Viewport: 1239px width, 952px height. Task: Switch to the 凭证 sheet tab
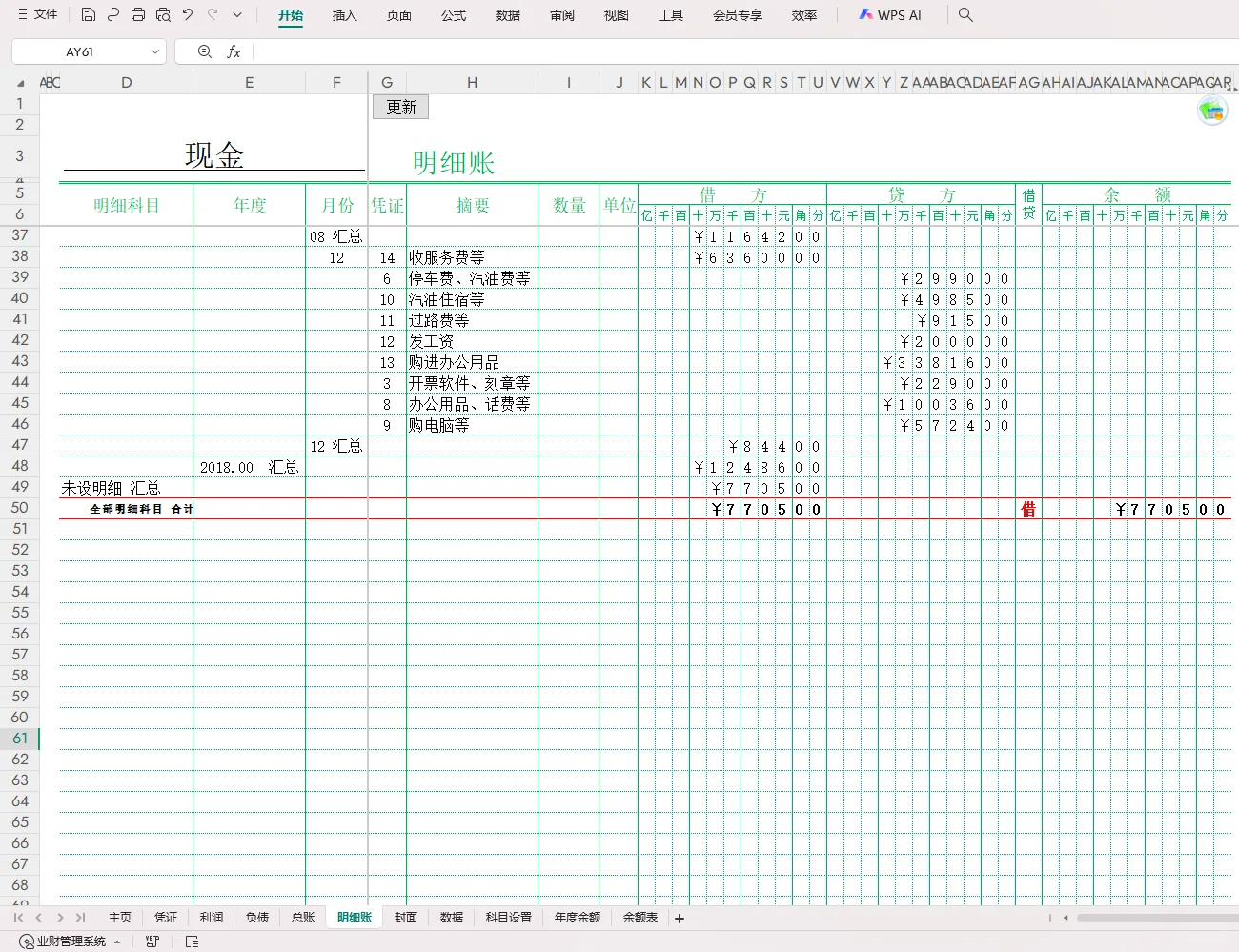coord(166,918)
